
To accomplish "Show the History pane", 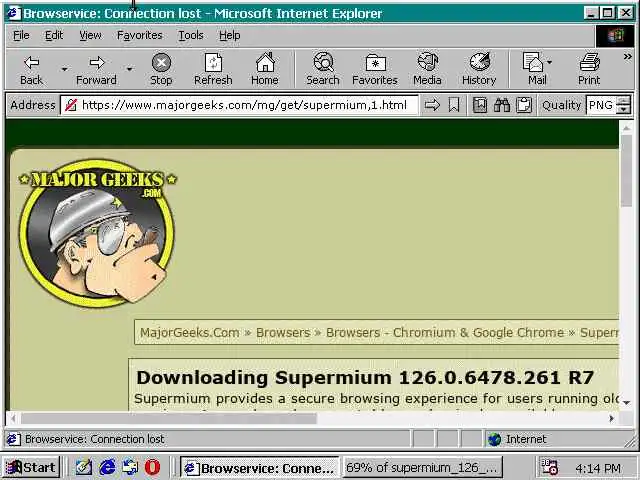I will (x=479, y=69).
